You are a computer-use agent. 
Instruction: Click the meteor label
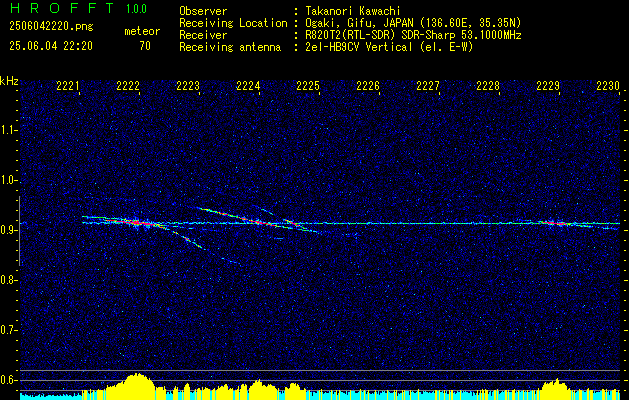(x=142, y=31)
